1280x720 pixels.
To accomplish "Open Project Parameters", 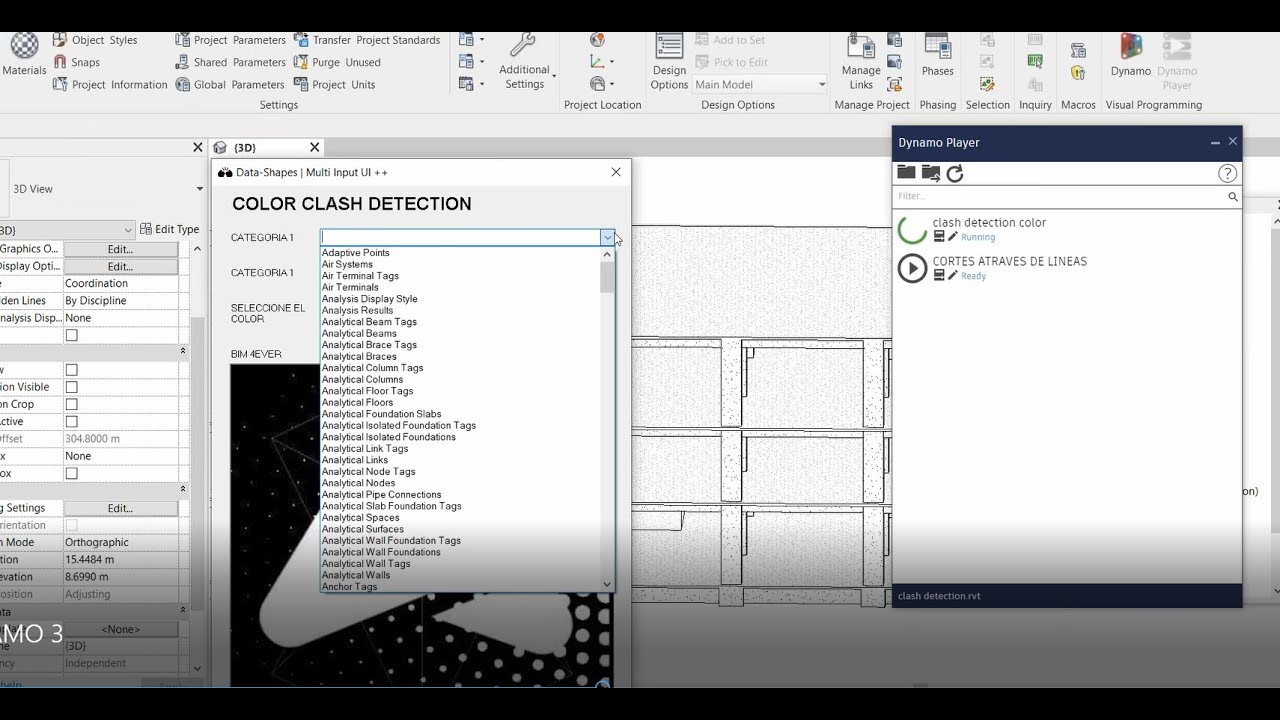I will point(230,40).
